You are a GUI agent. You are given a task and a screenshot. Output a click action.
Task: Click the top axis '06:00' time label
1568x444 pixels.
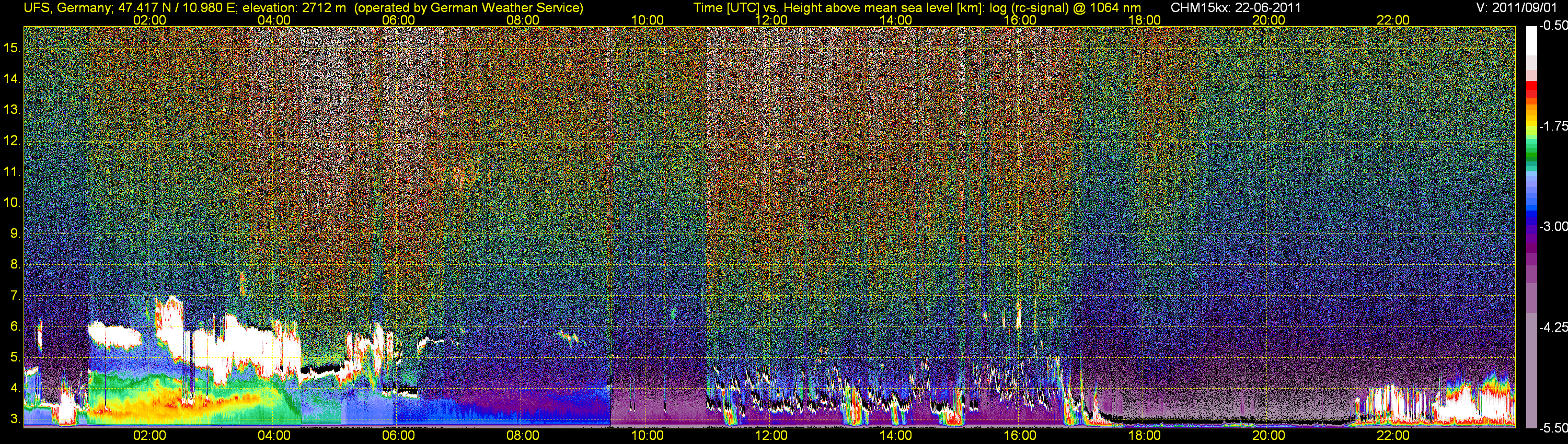click(398, 20)
